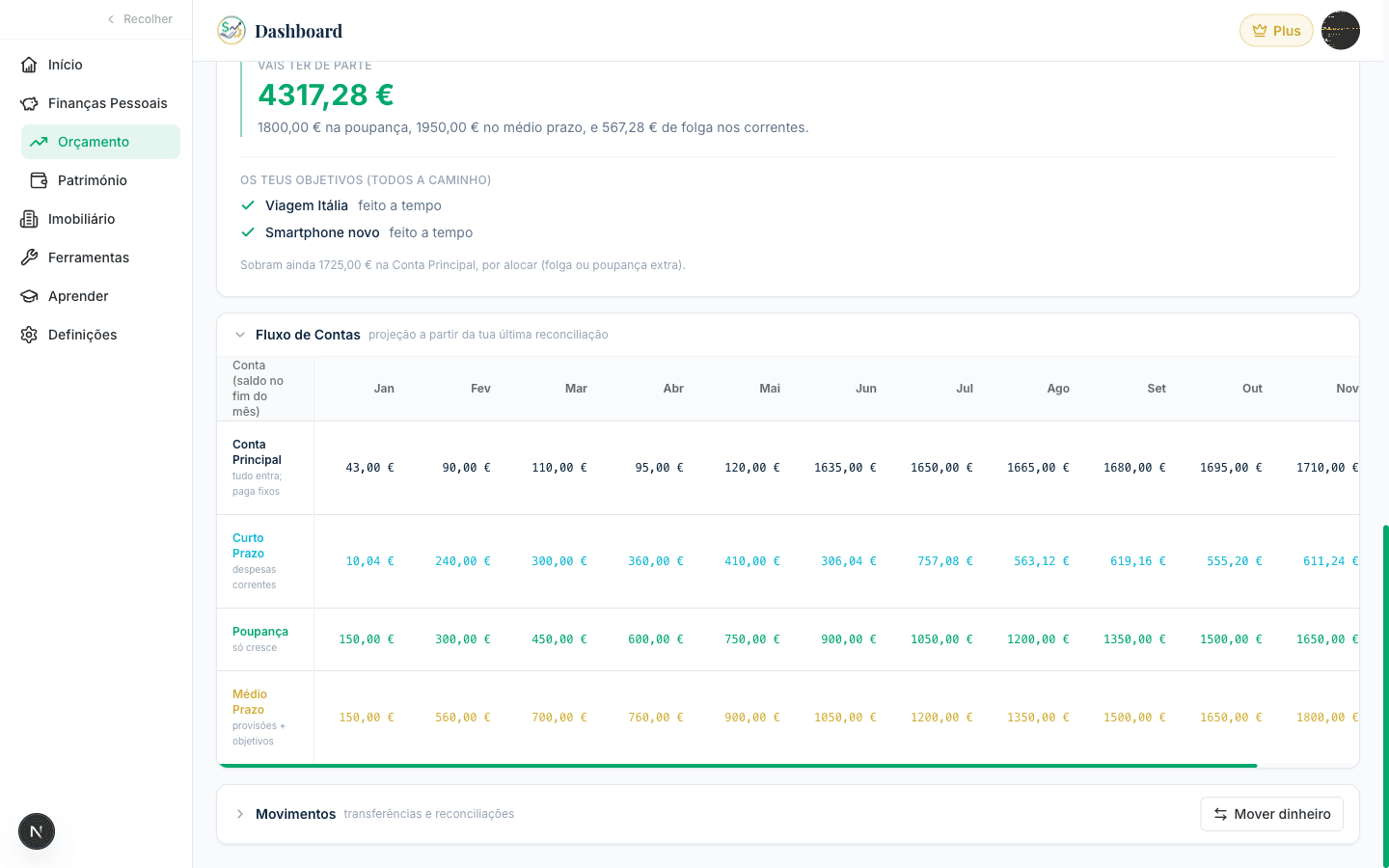Collapse the Fluxo de Contas section

pyautogui.click(x=240, y=335)
